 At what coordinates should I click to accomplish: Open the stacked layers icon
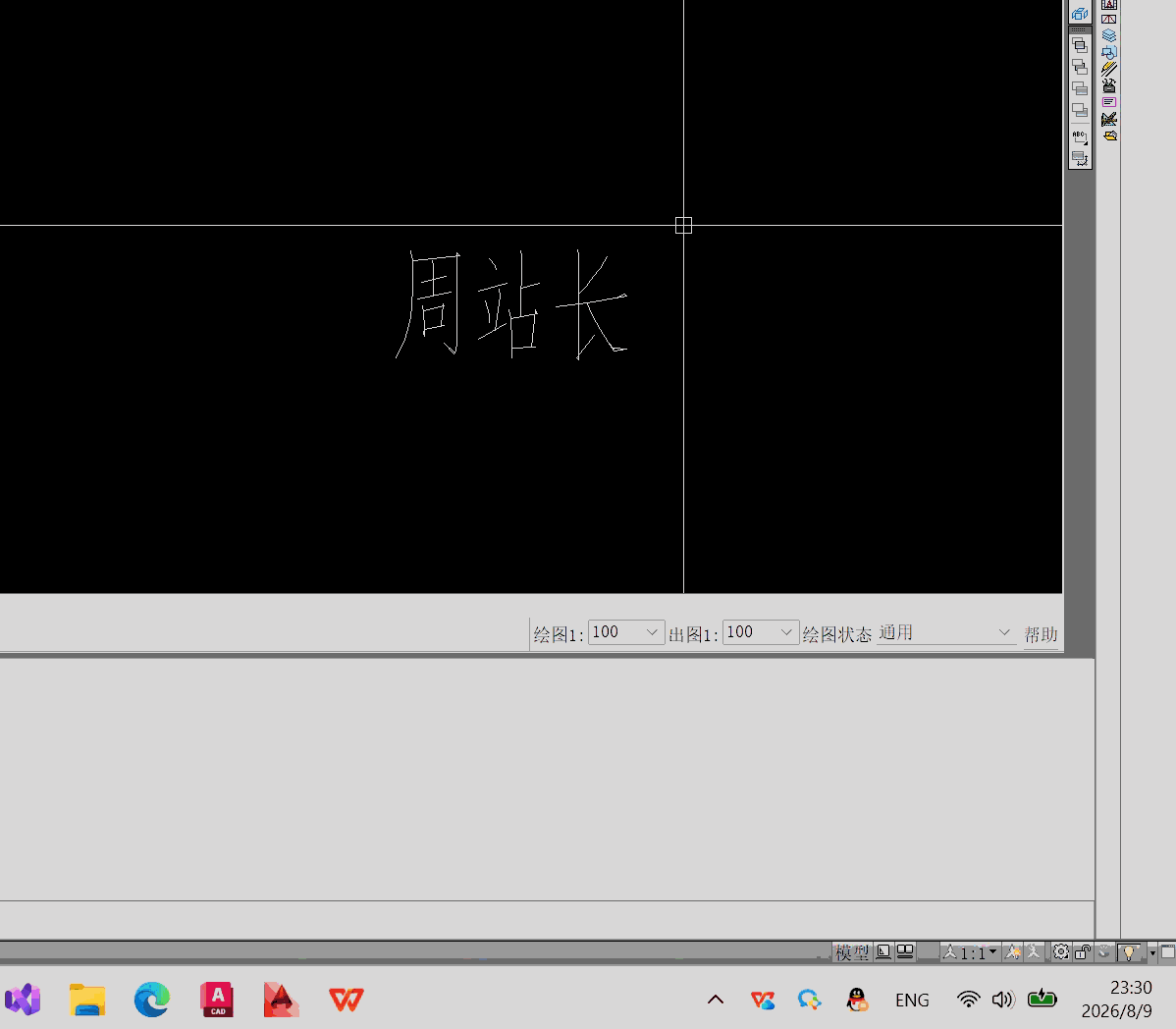click(1109, 35)
